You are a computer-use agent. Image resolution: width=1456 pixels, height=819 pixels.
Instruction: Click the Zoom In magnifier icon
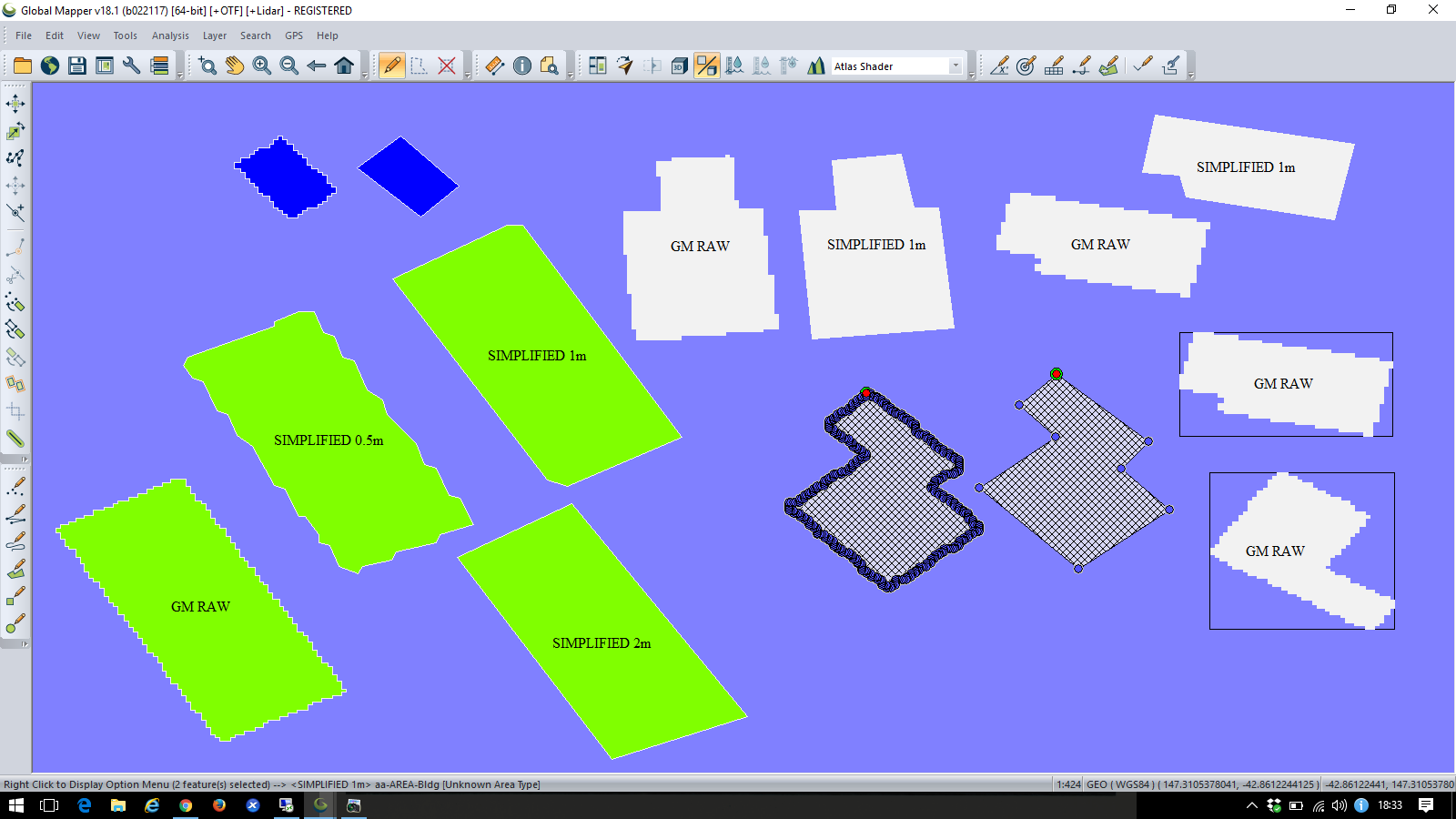(262, 66)
